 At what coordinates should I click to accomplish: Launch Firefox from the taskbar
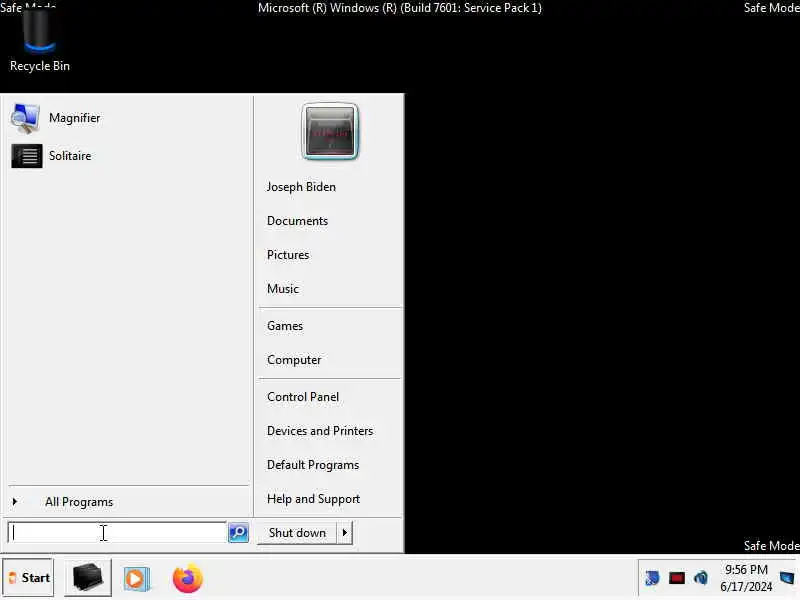coord(188,579)
